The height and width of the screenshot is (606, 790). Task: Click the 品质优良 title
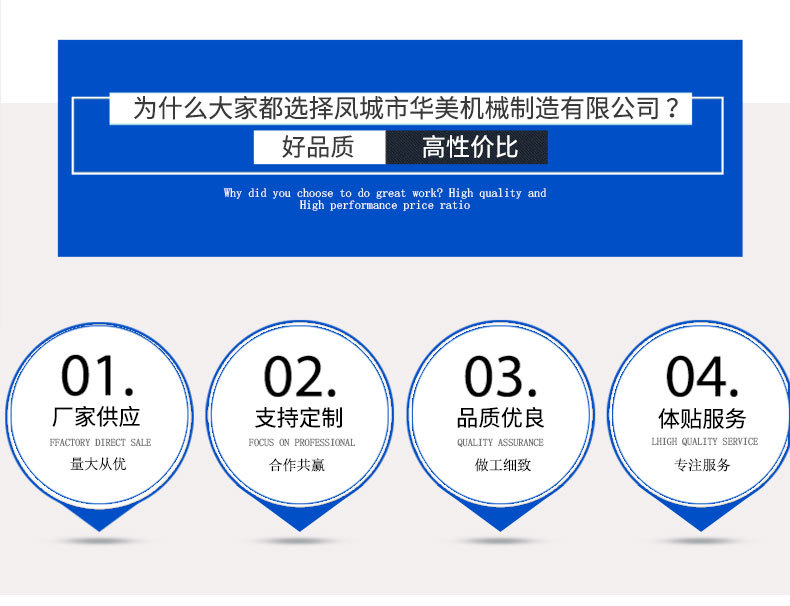tap(500, 418)
